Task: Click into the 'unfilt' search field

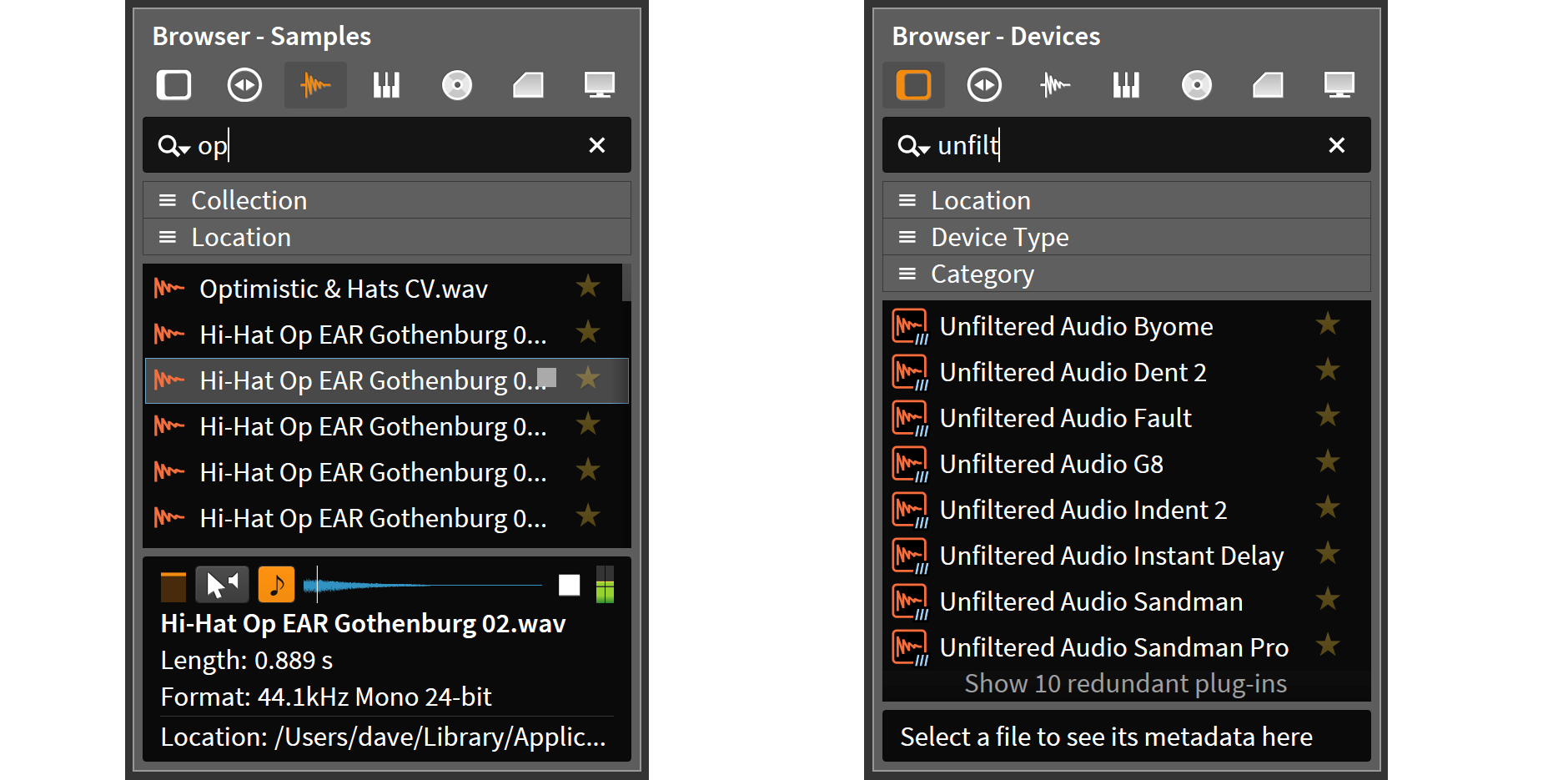Action: click(1126, 145)
